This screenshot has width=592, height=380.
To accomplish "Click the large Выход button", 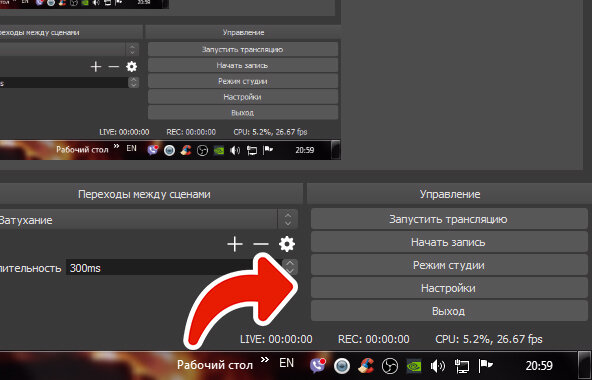I will pyautogui.click(x=449, y=311).
